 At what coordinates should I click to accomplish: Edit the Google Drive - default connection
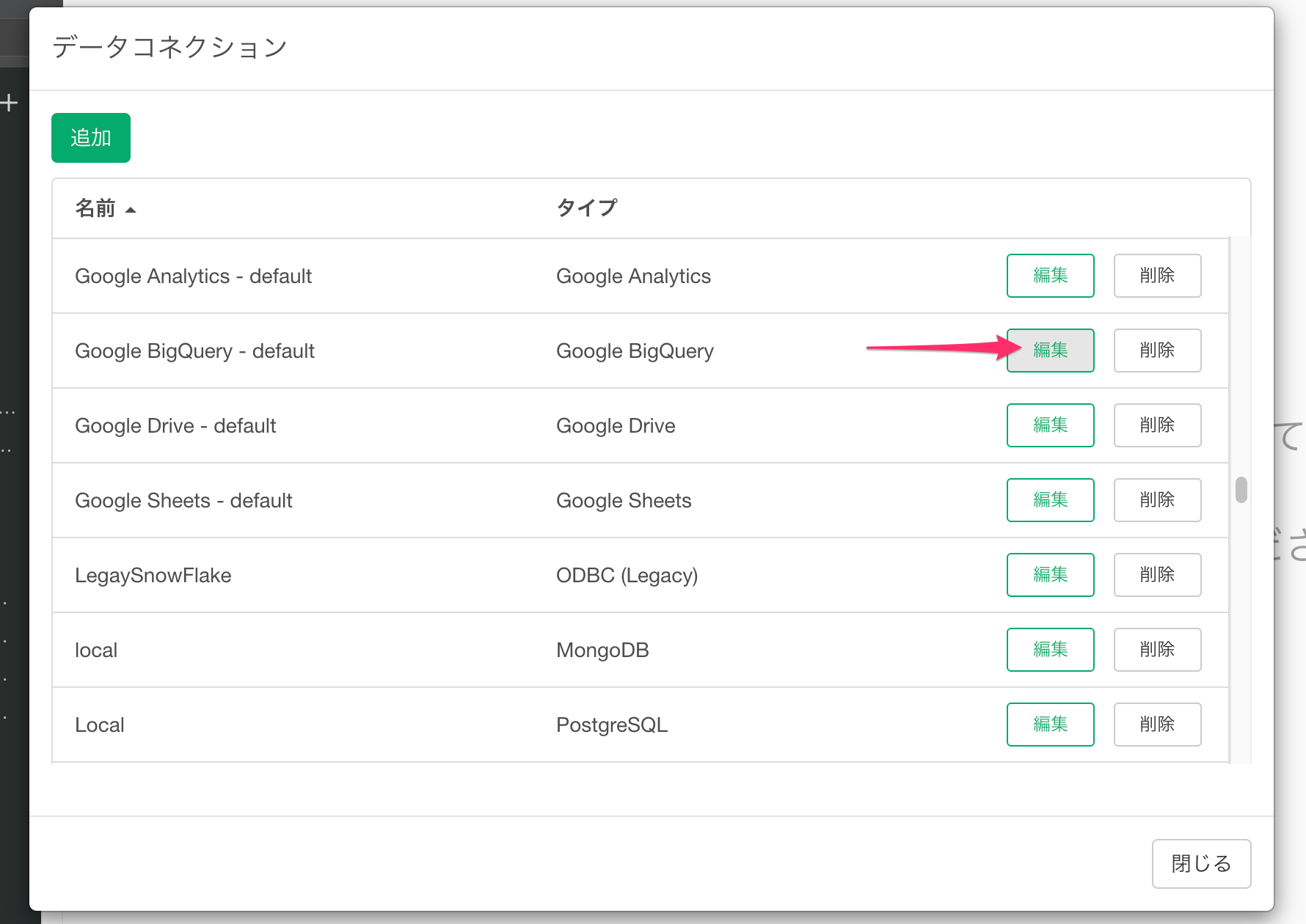coord(1050,425)
